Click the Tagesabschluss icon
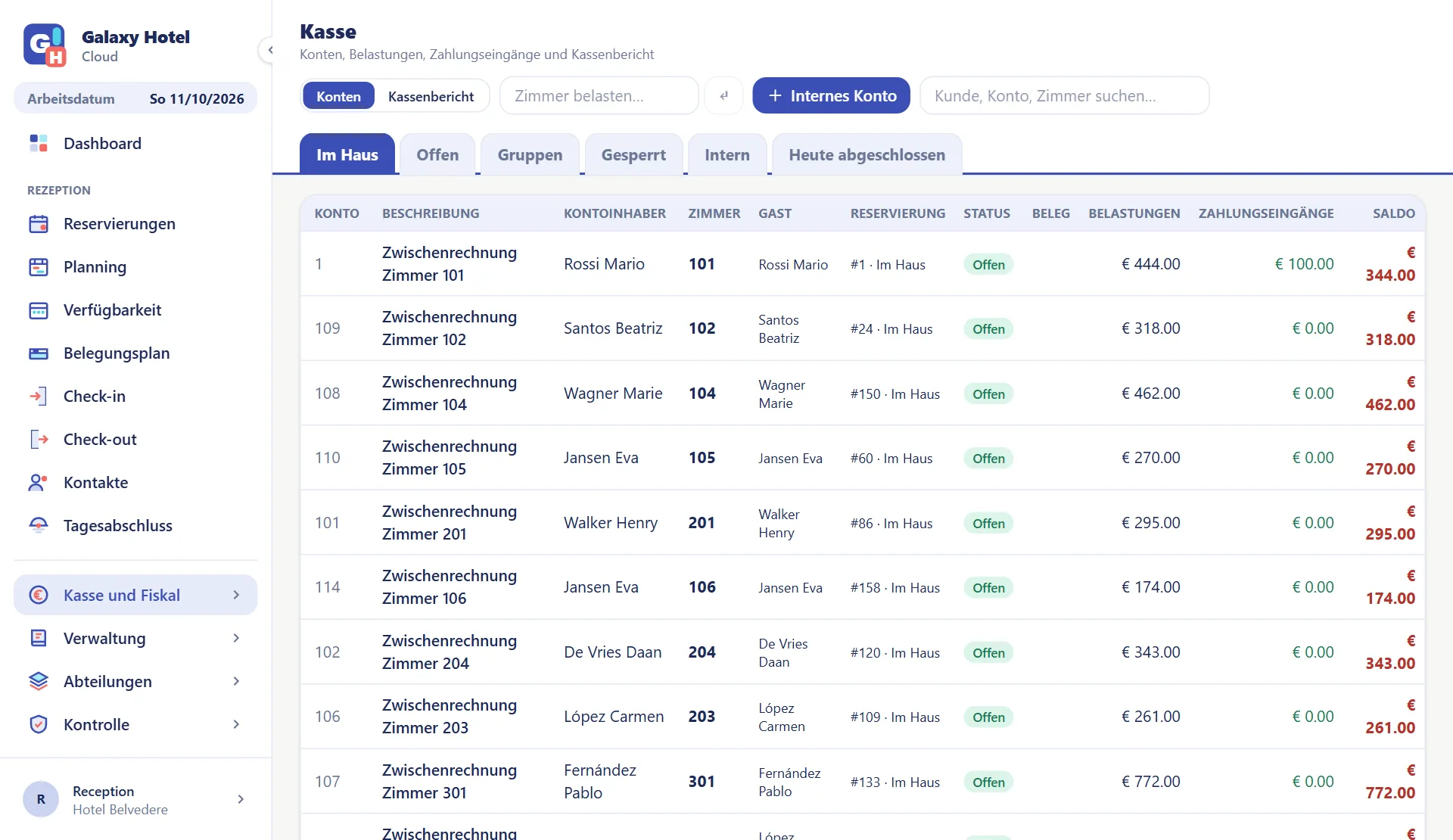1453x840 pixels. pos(39,526)
